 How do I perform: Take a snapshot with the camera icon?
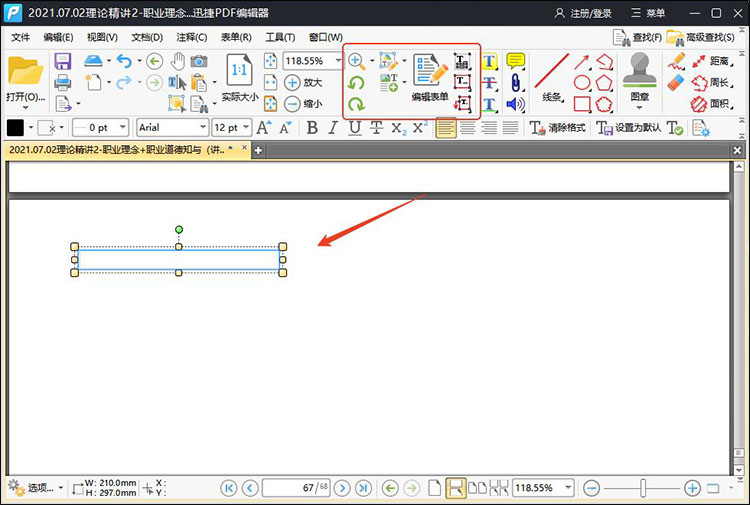tap(199, 61)
